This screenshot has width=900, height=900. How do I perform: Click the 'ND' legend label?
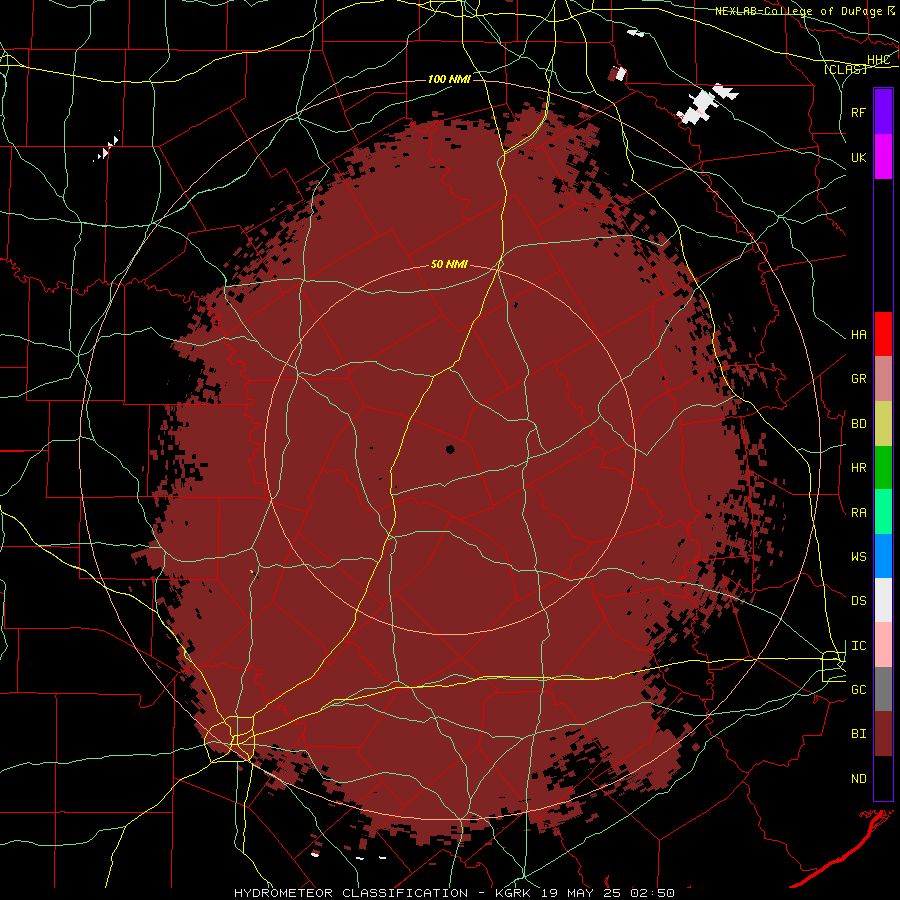click(x=859, y=778)
